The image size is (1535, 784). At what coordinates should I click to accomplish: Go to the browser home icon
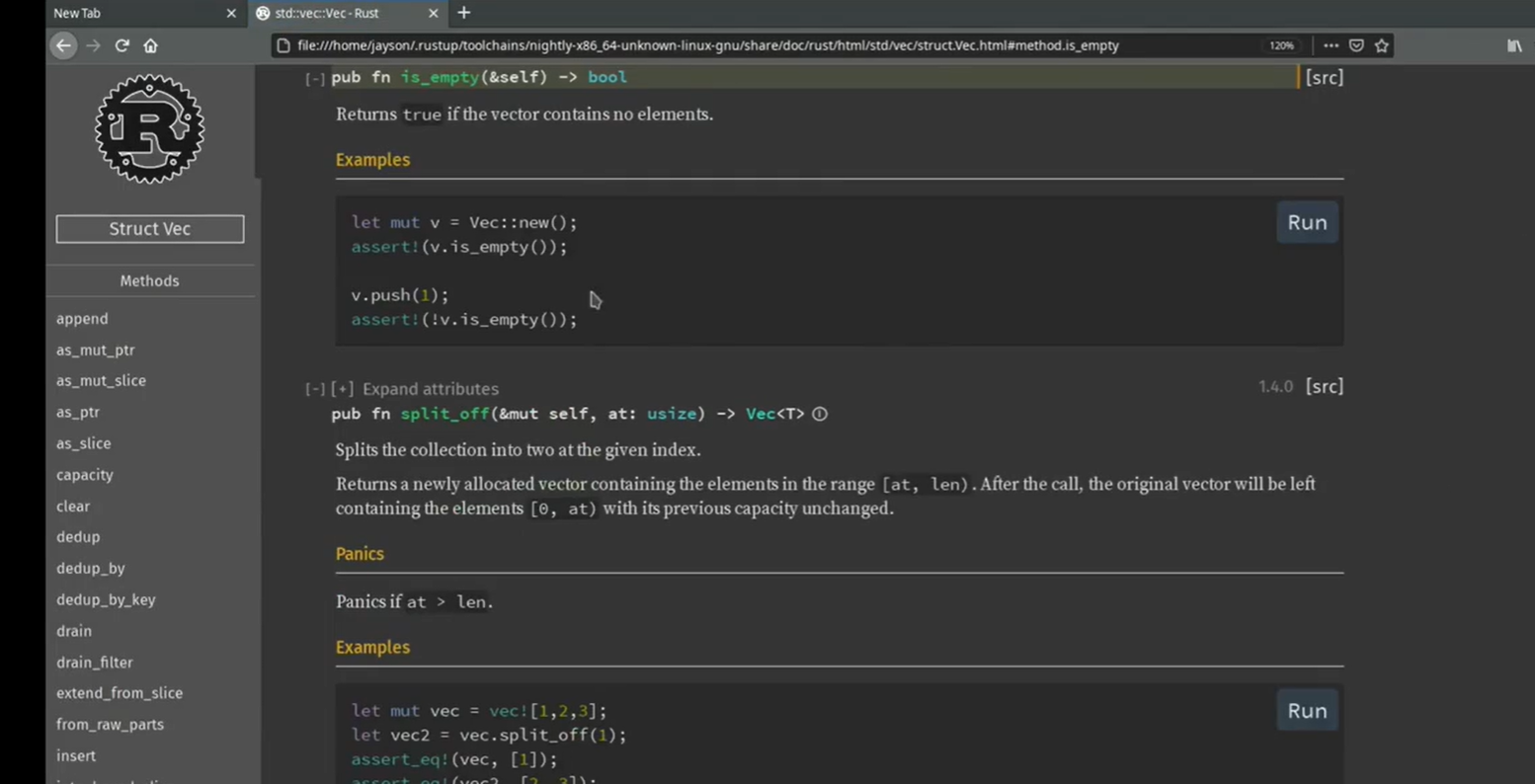150,45
